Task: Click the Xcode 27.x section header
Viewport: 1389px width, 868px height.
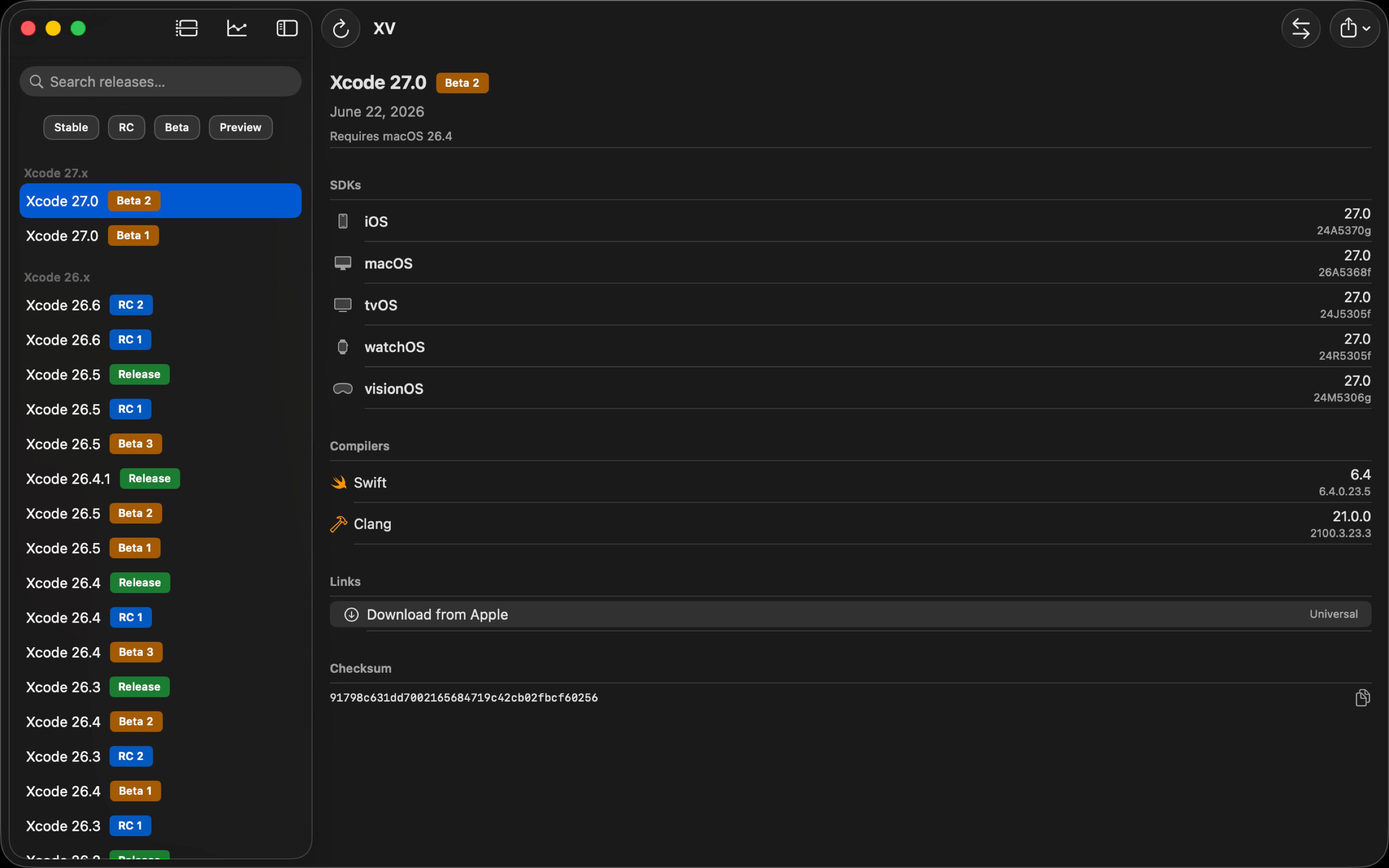Action: (x=55, y=173)
